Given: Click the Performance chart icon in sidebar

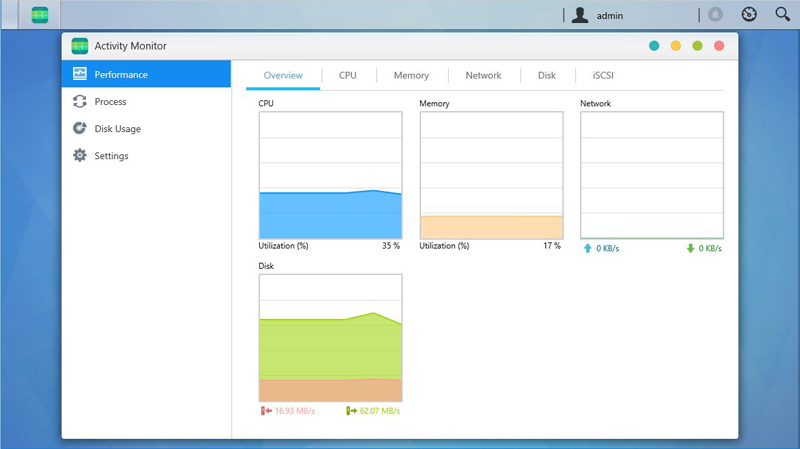Looking at the screenshot, I should (80, 74).
